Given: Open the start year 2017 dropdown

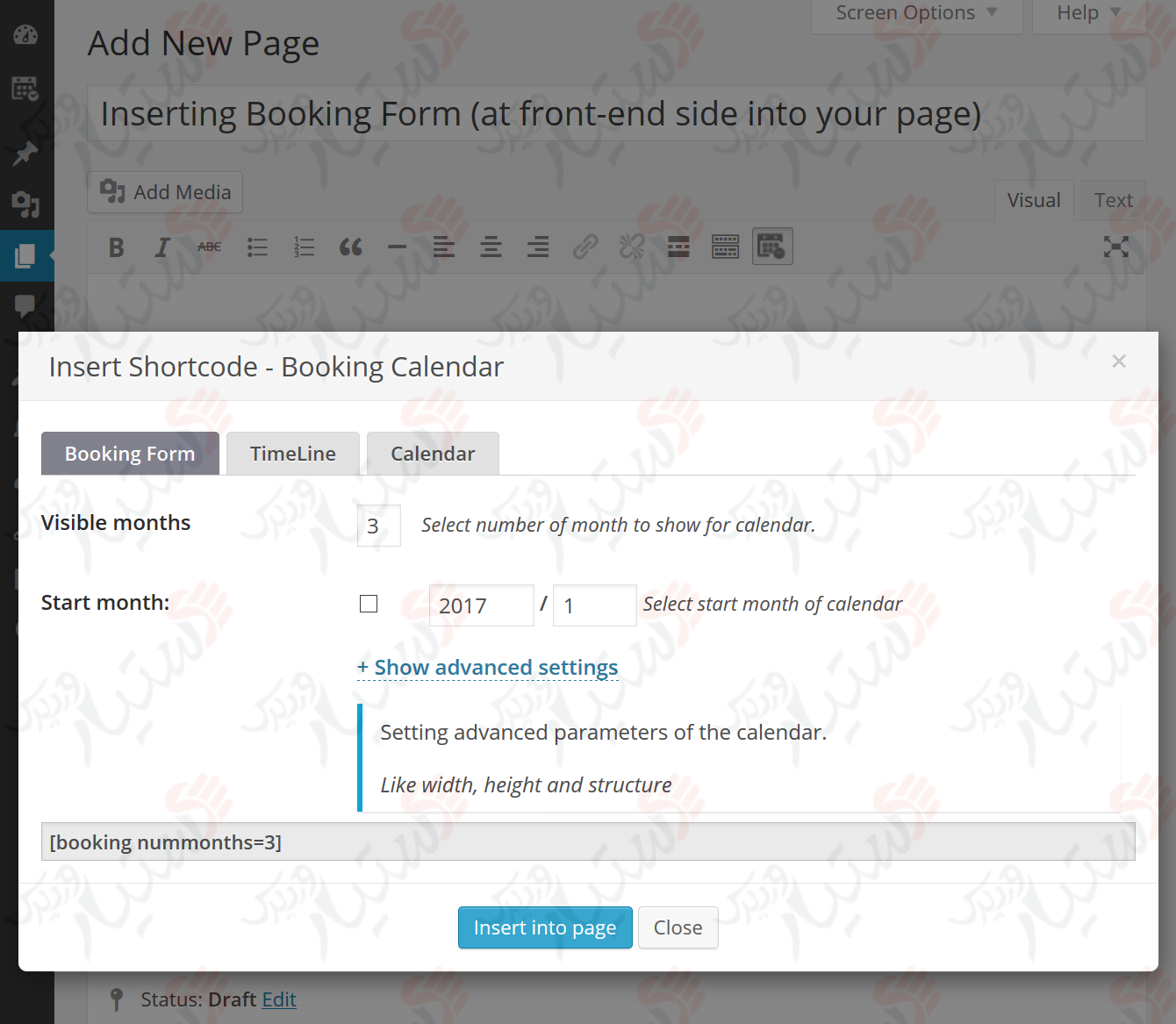Looking at the screenshot, I should pos(482,605).
